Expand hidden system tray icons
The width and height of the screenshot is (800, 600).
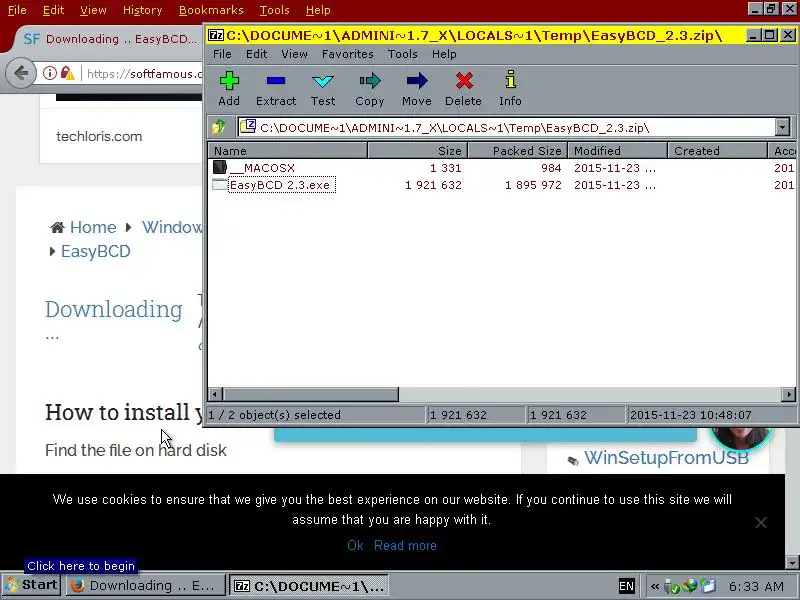coord(655,586)
